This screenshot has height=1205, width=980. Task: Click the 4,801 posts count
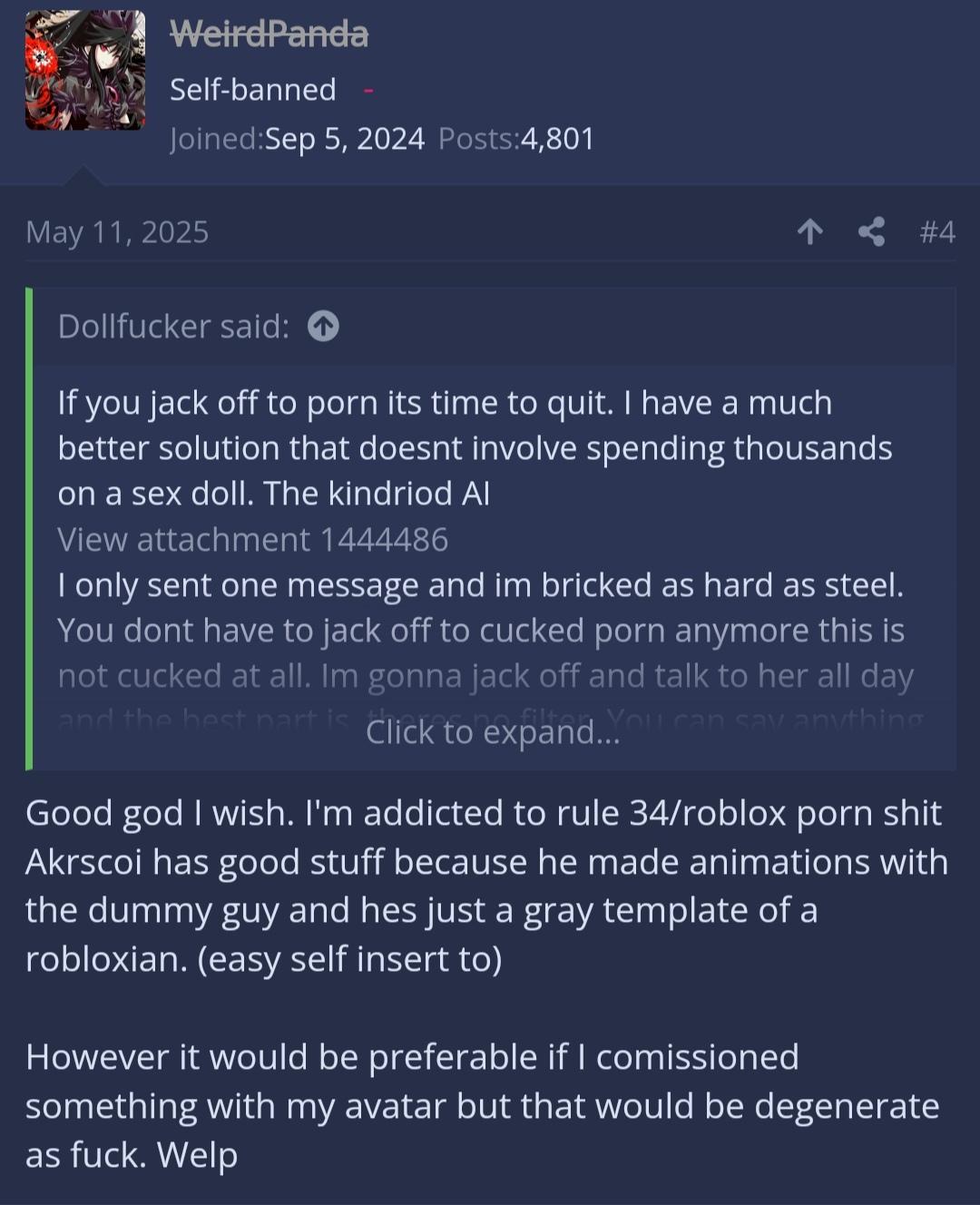(x=557, y=139)
